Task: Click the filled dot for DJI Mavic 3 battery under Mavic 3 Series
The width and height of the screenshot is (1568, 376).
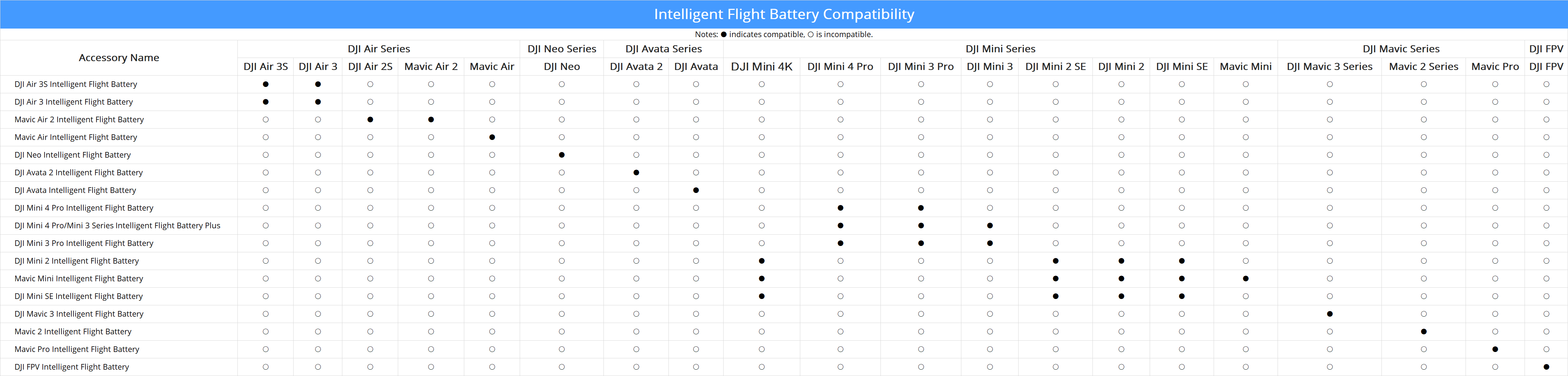Action: (1330, 314)
